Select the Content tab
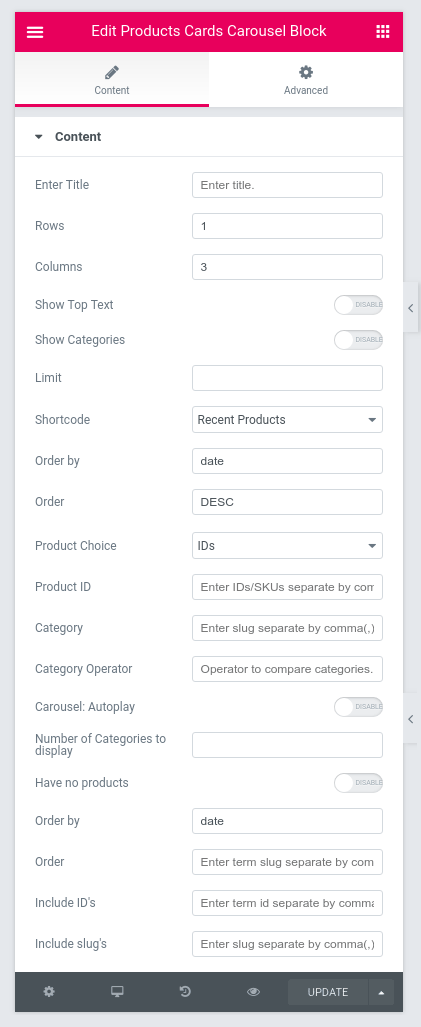Screen dimensions: 421x1027 coord(112,79)
